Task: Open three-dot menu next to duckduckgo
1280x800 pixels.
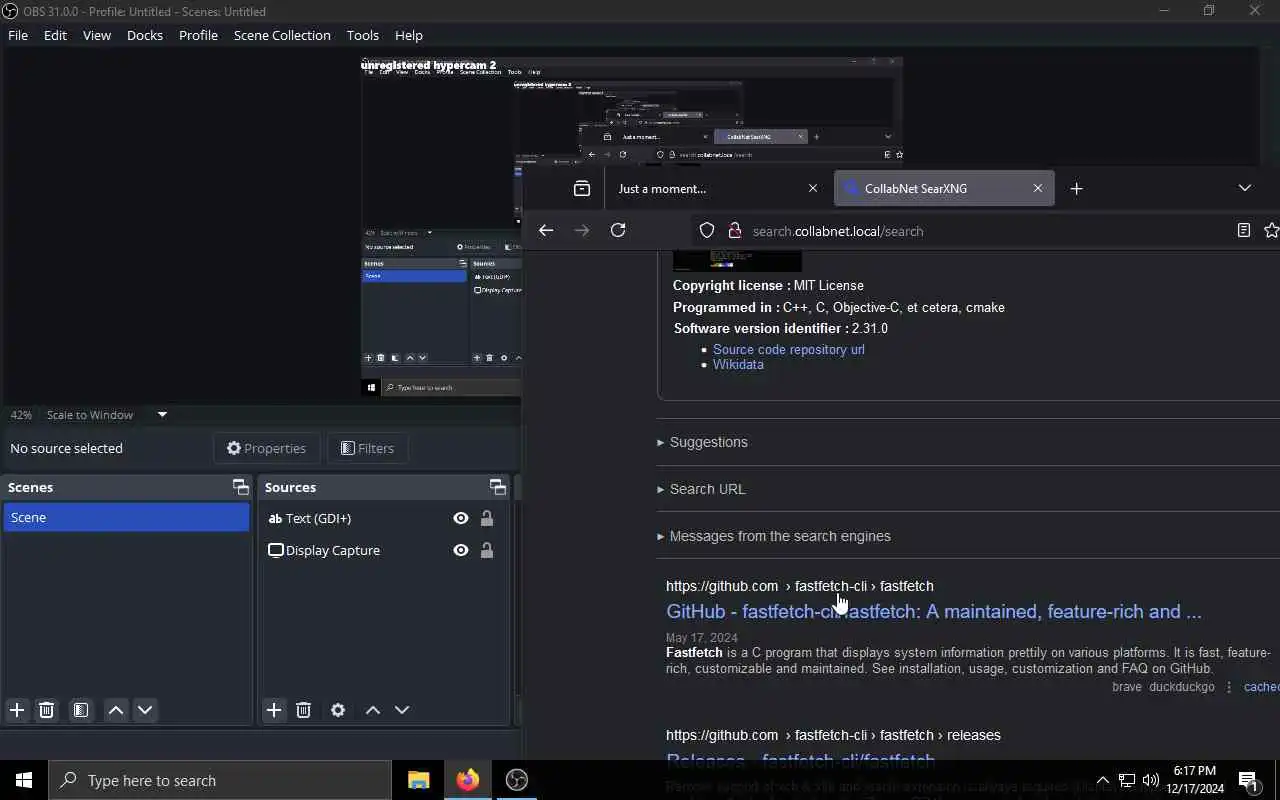Action: pyautogui.click(x=1229, y=687)
